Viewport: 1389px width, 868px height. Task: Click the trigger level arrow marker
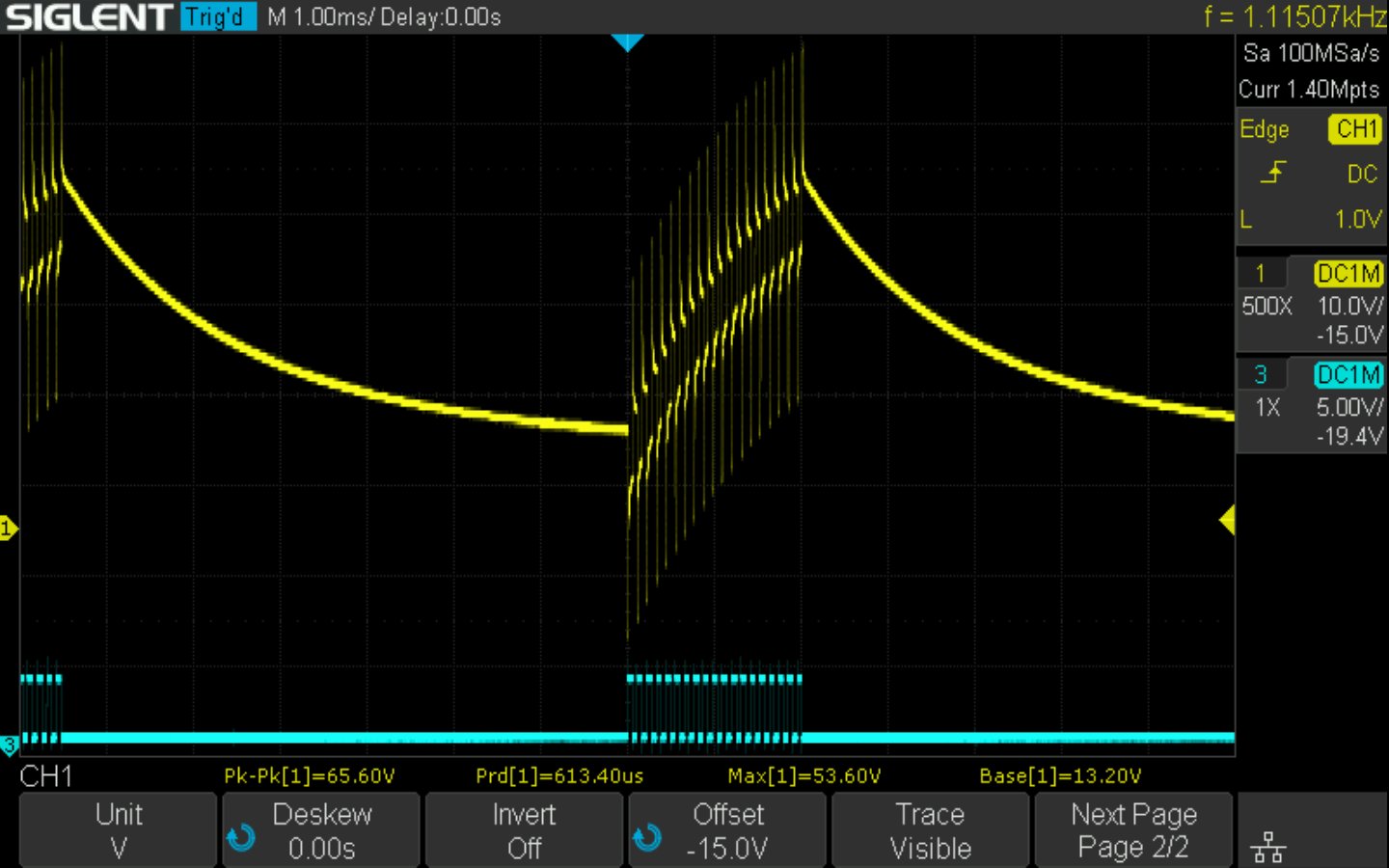tap(1227, 521)
